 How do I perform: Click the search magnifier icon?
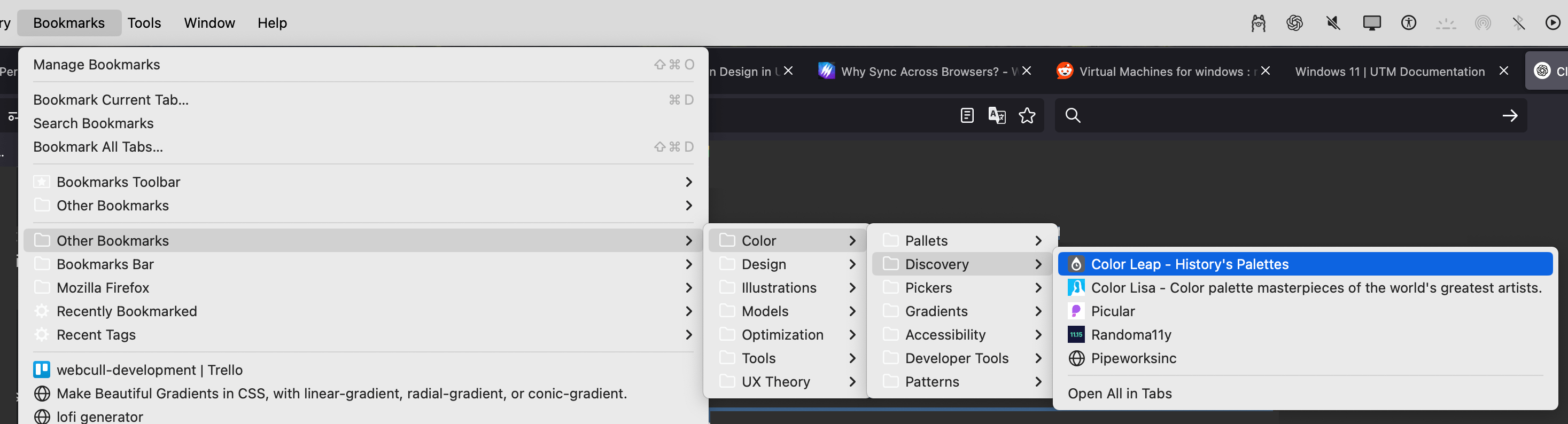tap(1073, 115)
